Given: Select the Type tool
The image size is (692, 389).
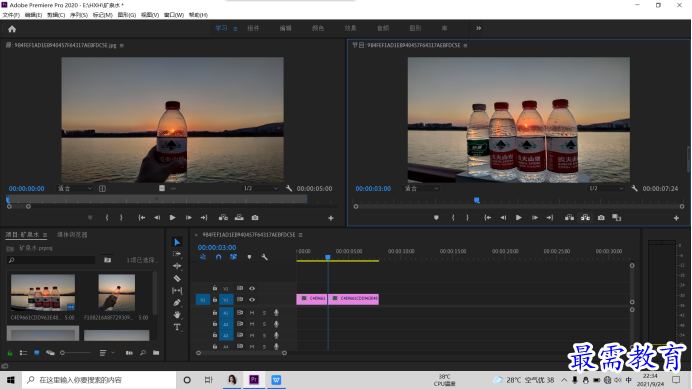Looking at the screenshot, I should click(177, 327).
